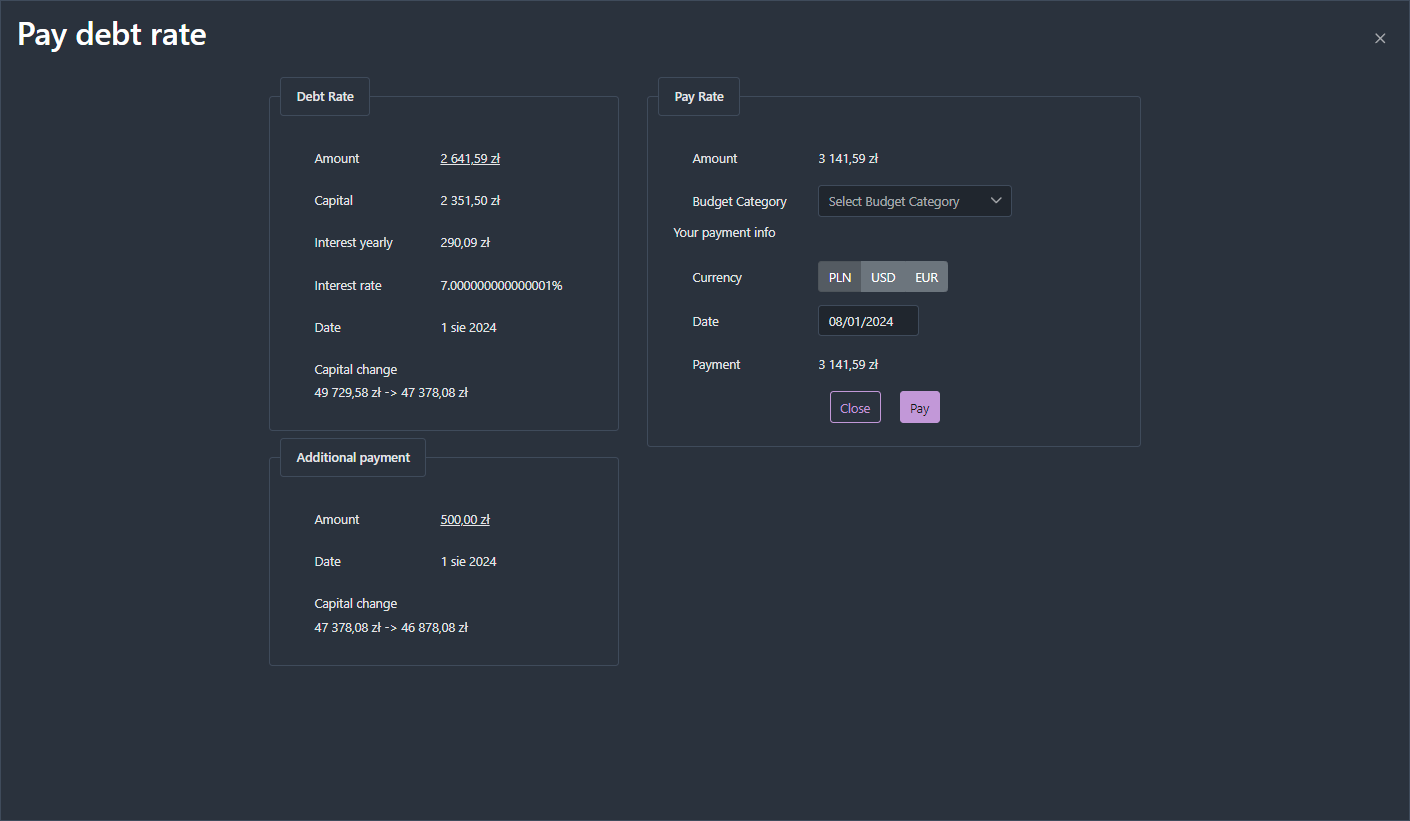Click the Budget Category label
This screenshot has width=1410, height=821.
[739, 201]
